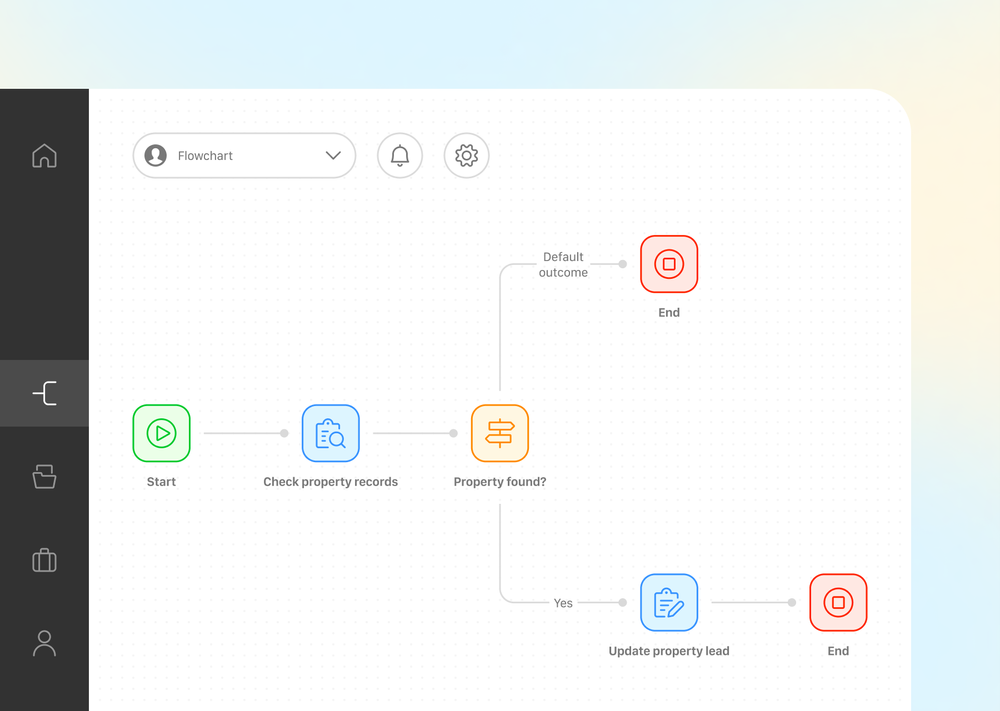Click the Yes branch label
Image resolution: width=1000 pixels, height=711 pixels.
tap(563, 603)
